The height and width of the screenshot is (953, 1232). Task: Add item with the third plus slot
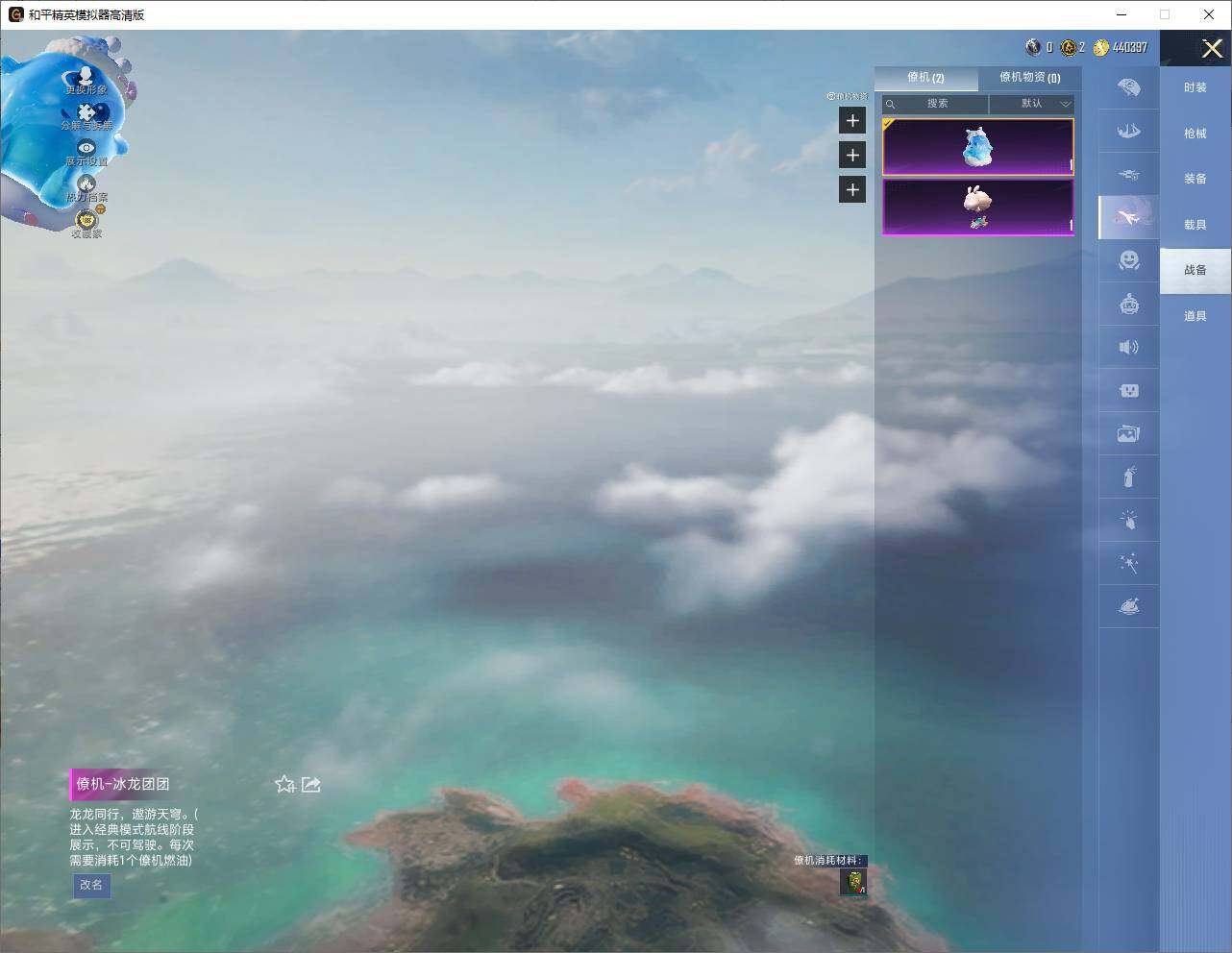(x=852, y=189)
